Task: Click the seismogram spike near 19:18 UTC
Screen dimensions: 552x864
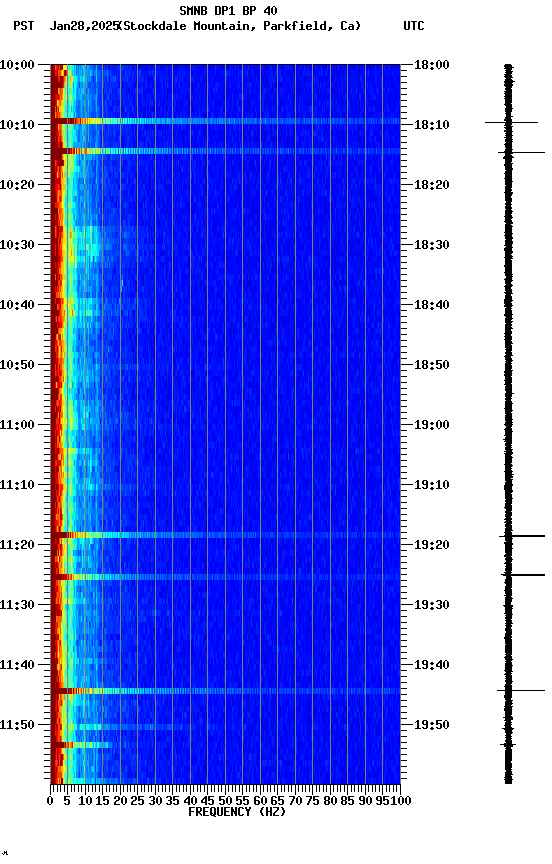Action: pos(522,536)
